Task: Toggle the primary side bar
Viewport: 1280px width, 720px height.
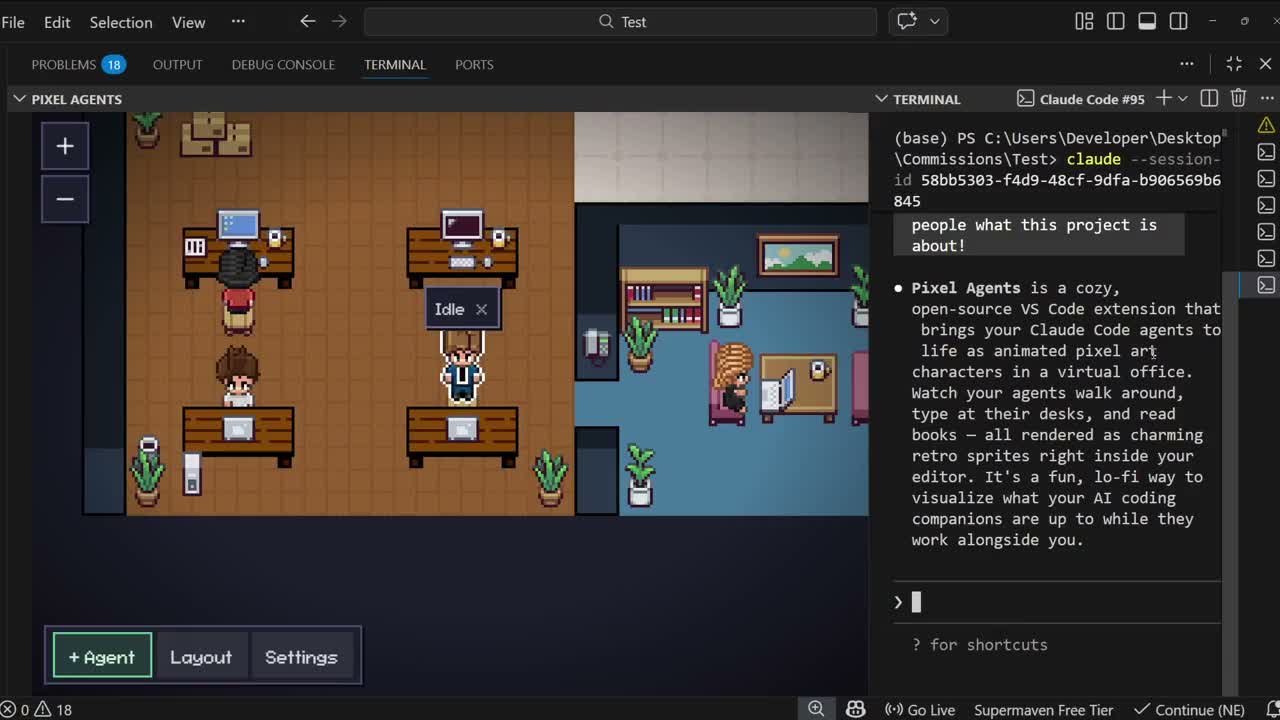Action: click(1116, 21)
